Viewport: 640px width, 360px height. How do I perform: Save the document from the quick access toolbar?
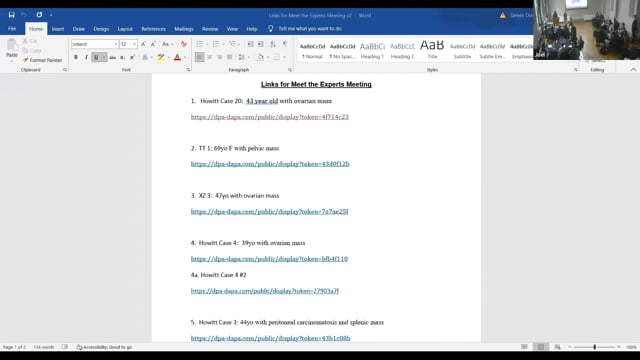(11, 15)
